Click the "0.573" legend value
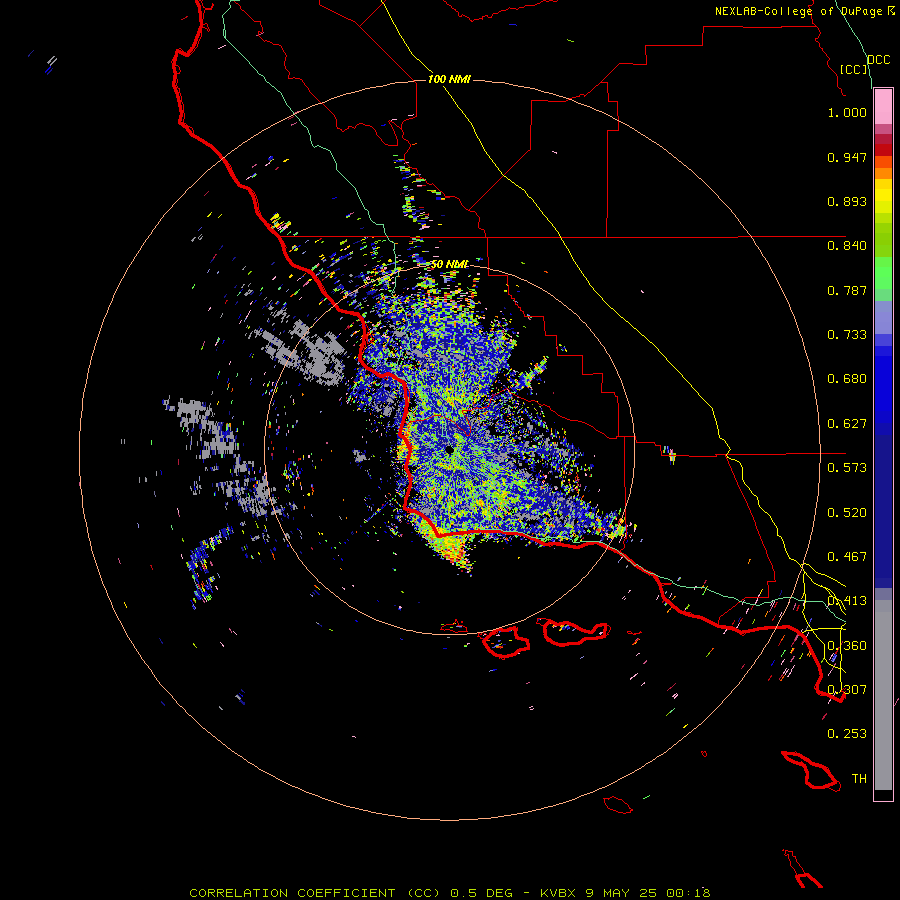This screenshot has height=900, width=900. coord(847,468)
